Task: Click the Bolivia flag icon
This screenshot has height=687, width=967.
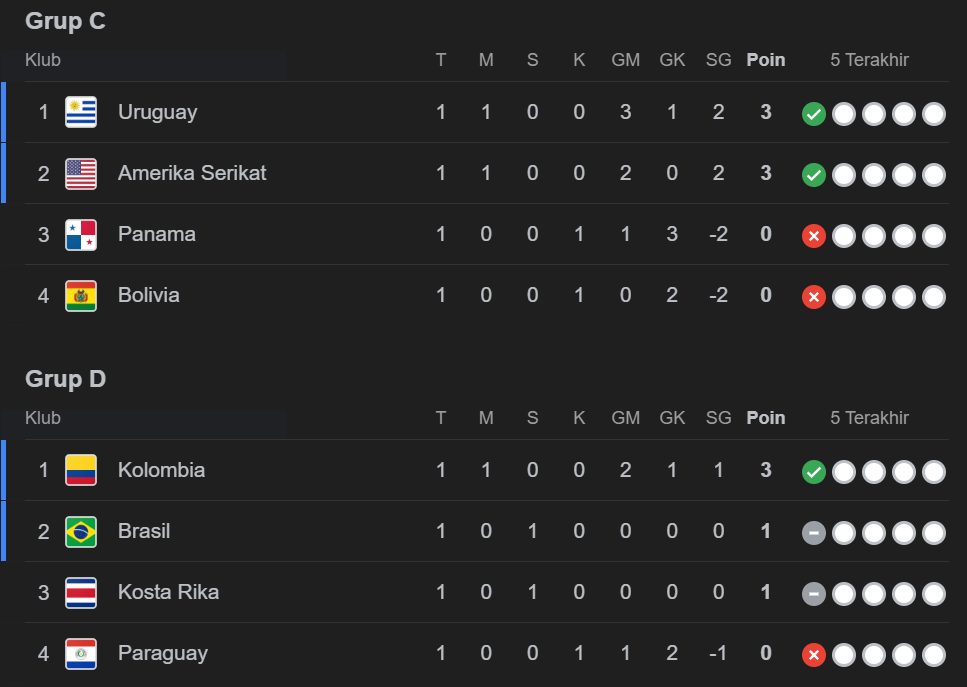Action: coord(81,295)
